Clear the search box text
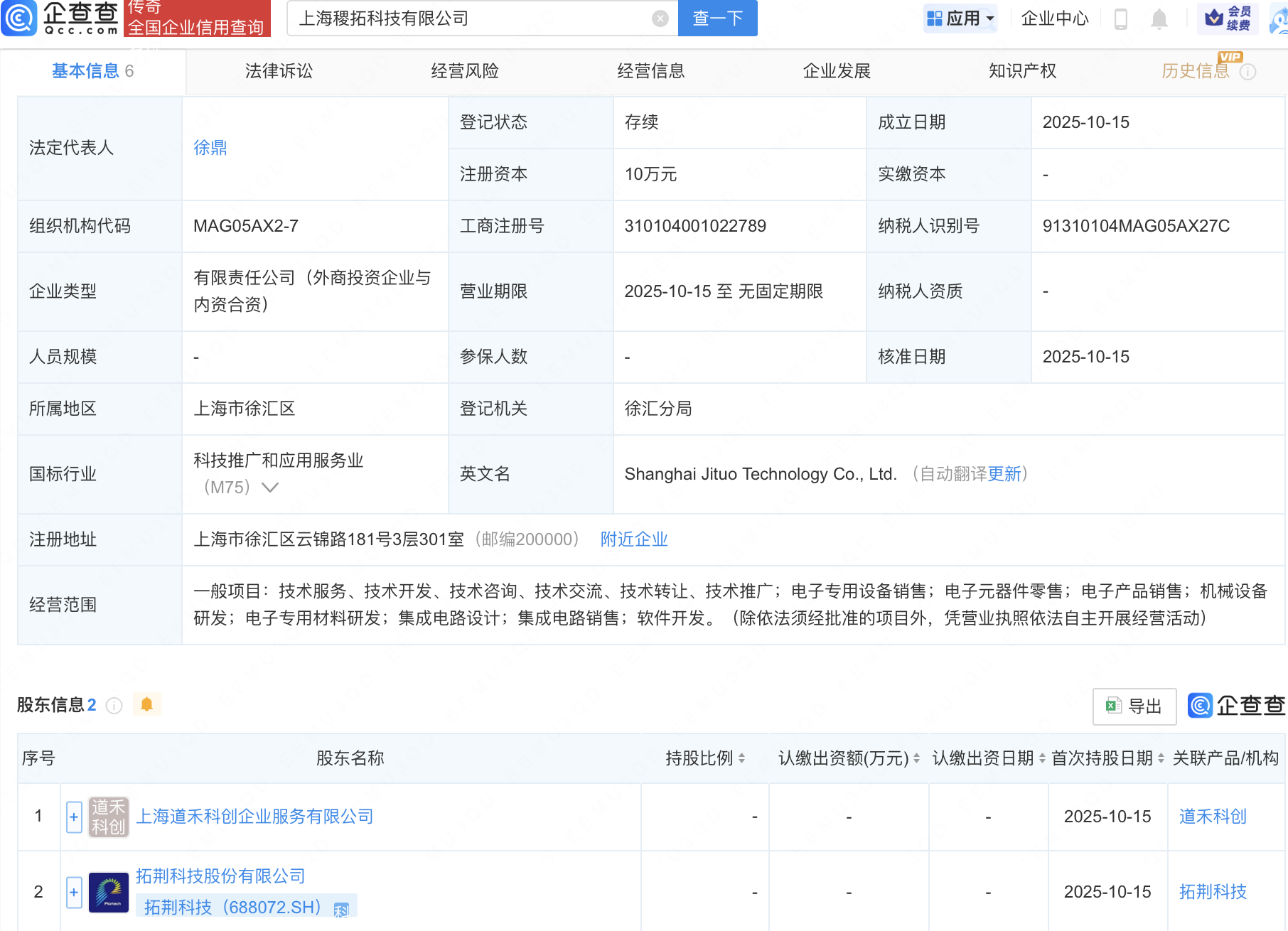Image resolution: width=1288 pixels, height=931 pixels. coord(660,18)
